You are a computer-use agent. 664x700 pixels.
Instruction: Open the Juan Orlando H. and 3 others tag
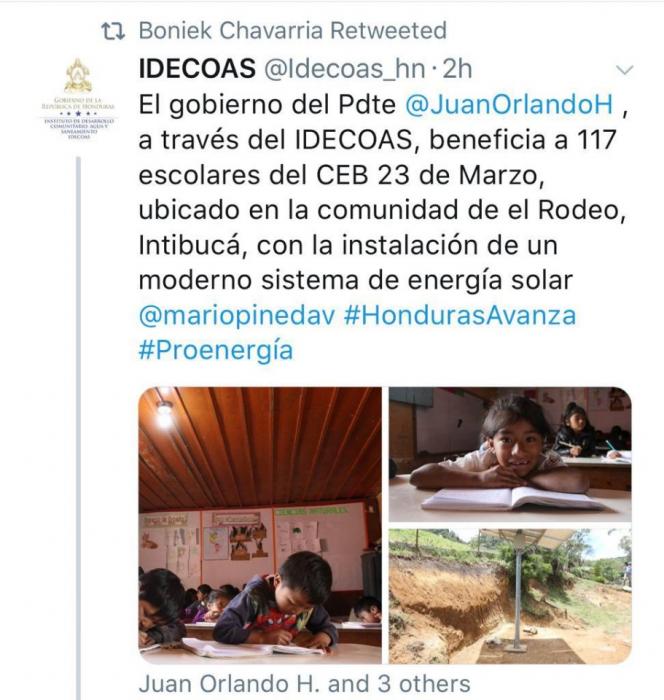coord(305,684)
